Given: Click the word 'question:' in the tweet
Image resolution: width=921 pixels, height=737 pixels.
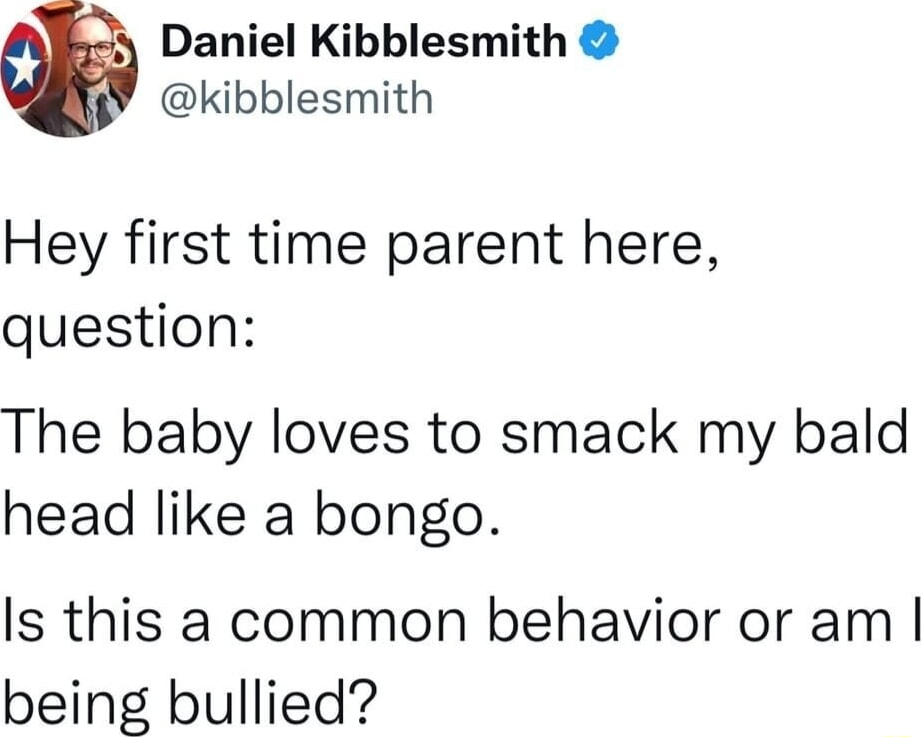Looking at the screenshot, I should (129, 330).
